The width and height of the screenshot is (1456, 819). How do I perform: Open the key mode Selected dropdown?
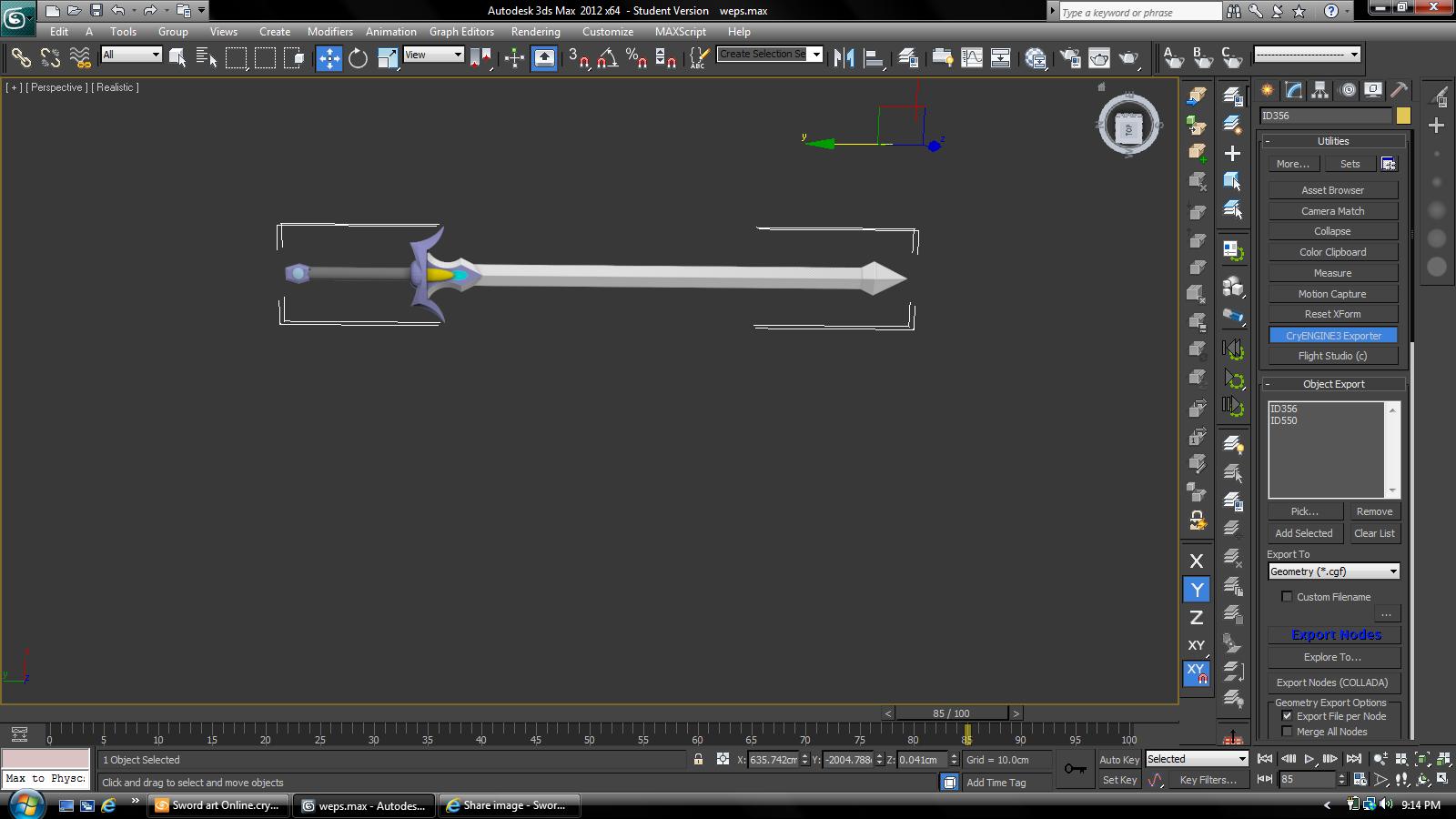[1197, 759]
